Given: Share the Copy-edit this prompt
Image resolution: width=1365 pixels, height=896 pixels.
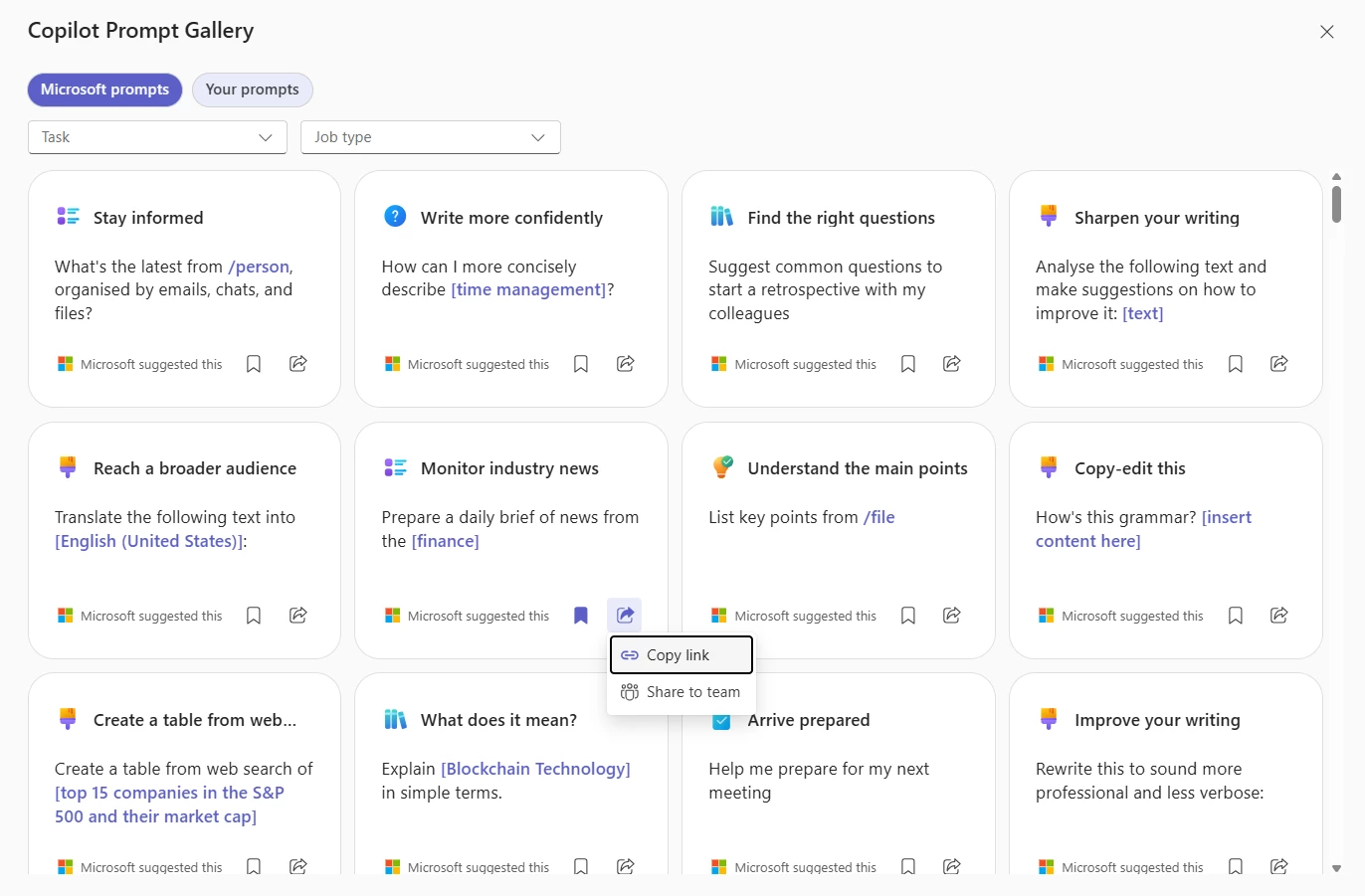Looking at the screenshot, I should tap(1279, 616).
